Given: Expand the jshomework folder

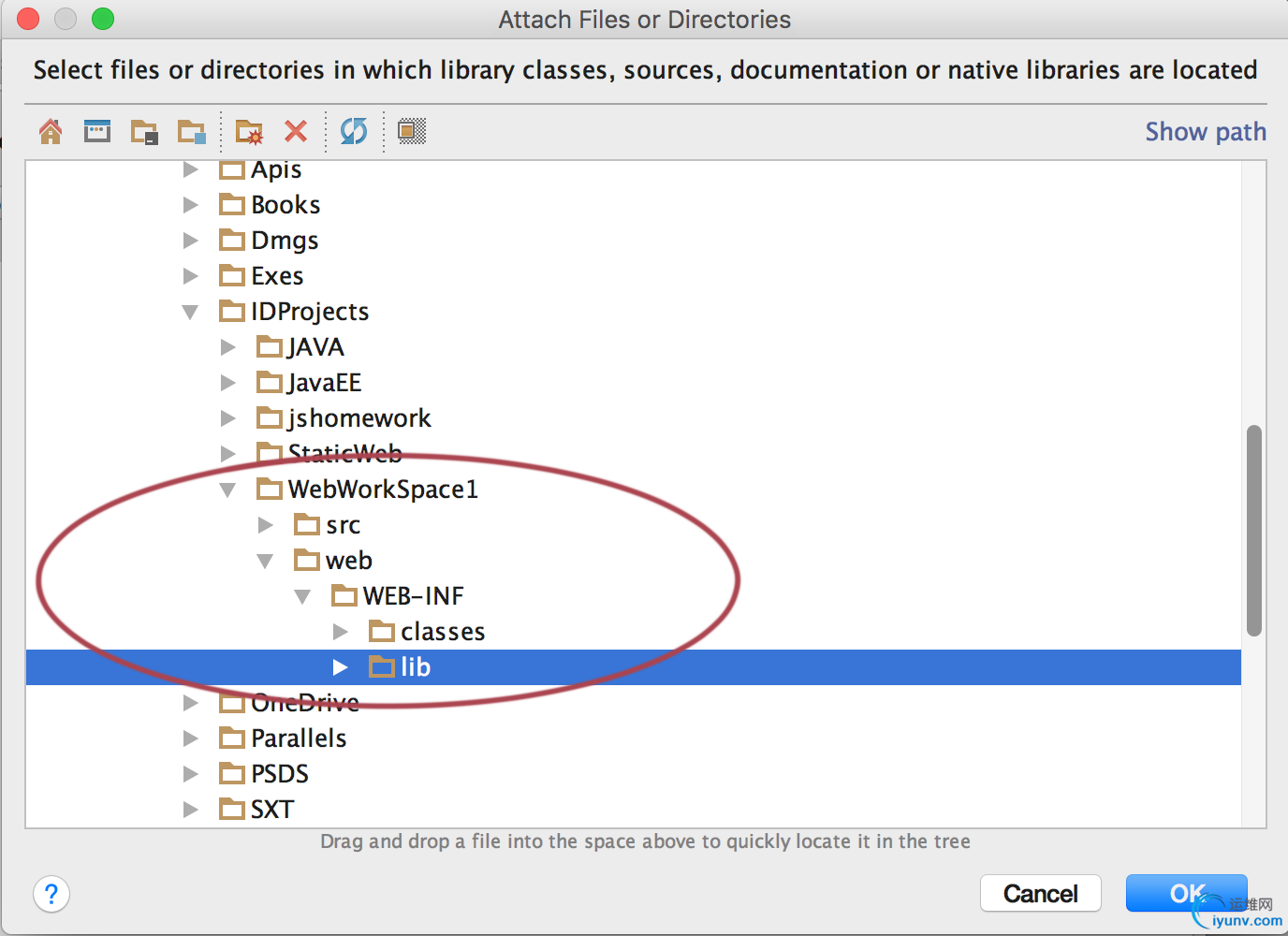Looking at the screenshot, I should click(x=227, y=418).
